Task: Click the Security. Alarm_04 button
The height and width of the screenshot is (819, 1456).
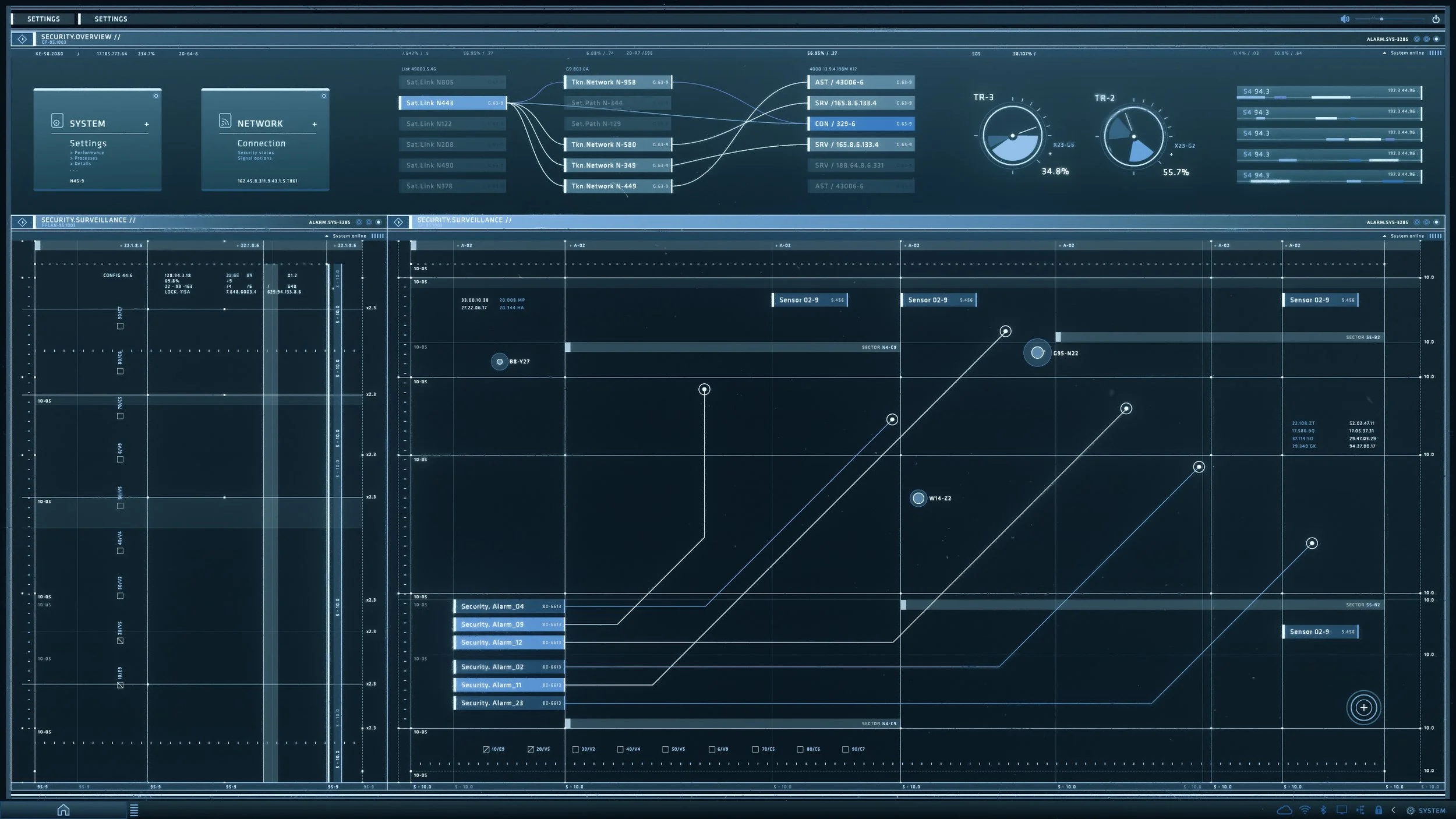Action: 509,606
